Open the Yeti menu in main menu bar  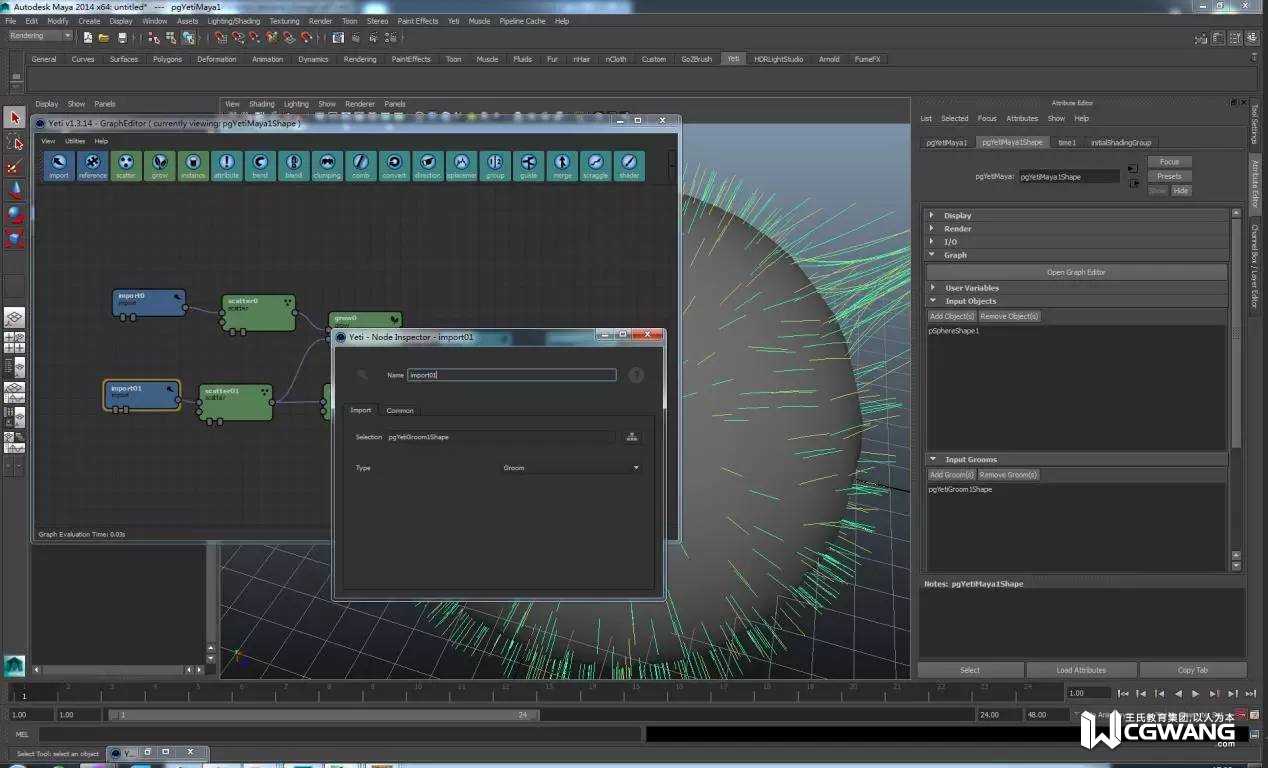(x=453, y=21)
